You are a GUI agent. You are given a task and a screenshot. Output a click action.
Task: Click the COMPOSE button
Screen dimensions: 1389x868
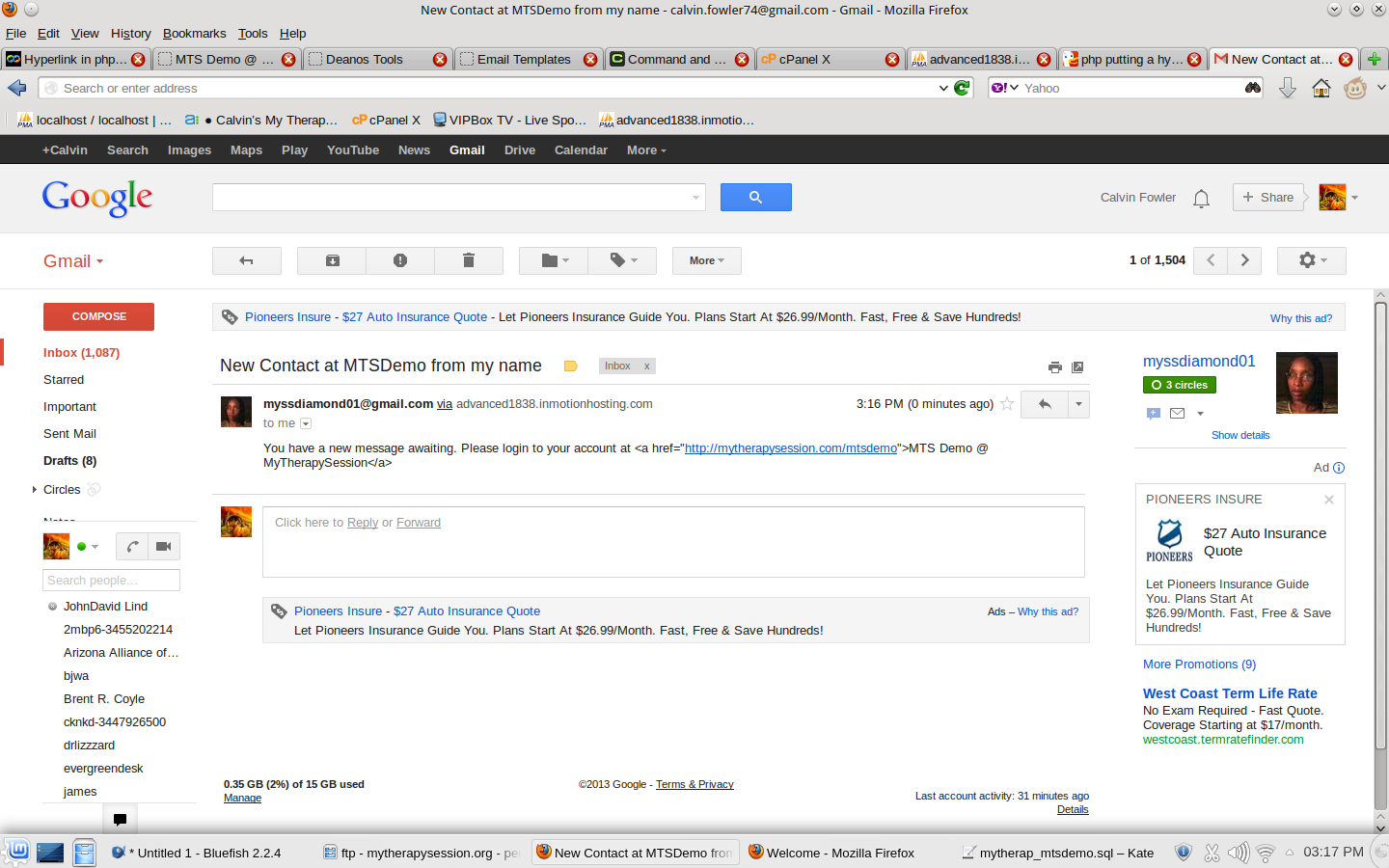click(x=98, y=316)
